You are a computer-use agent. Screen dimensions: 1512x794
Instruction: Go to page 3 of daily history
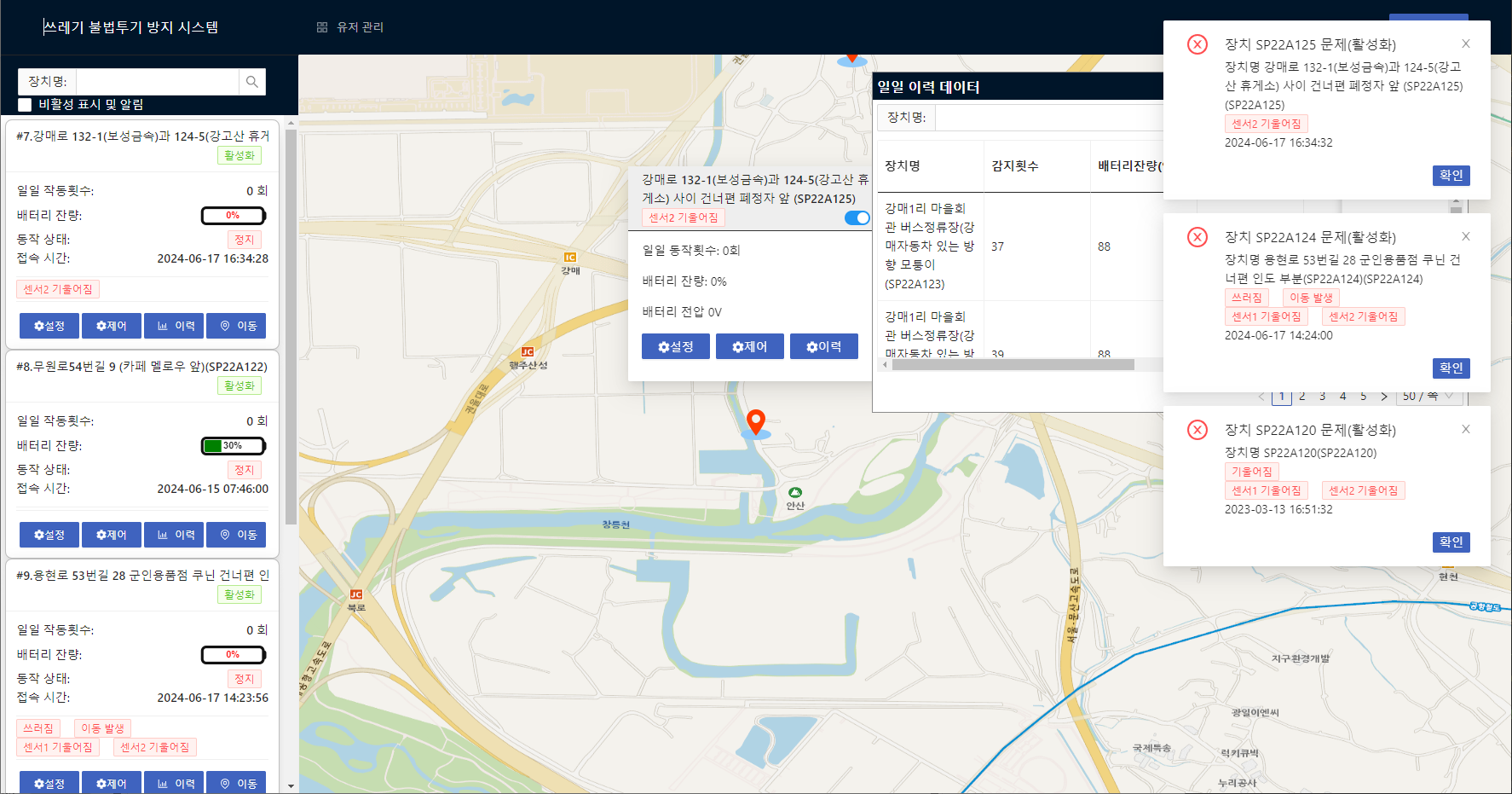[1323, 397]
